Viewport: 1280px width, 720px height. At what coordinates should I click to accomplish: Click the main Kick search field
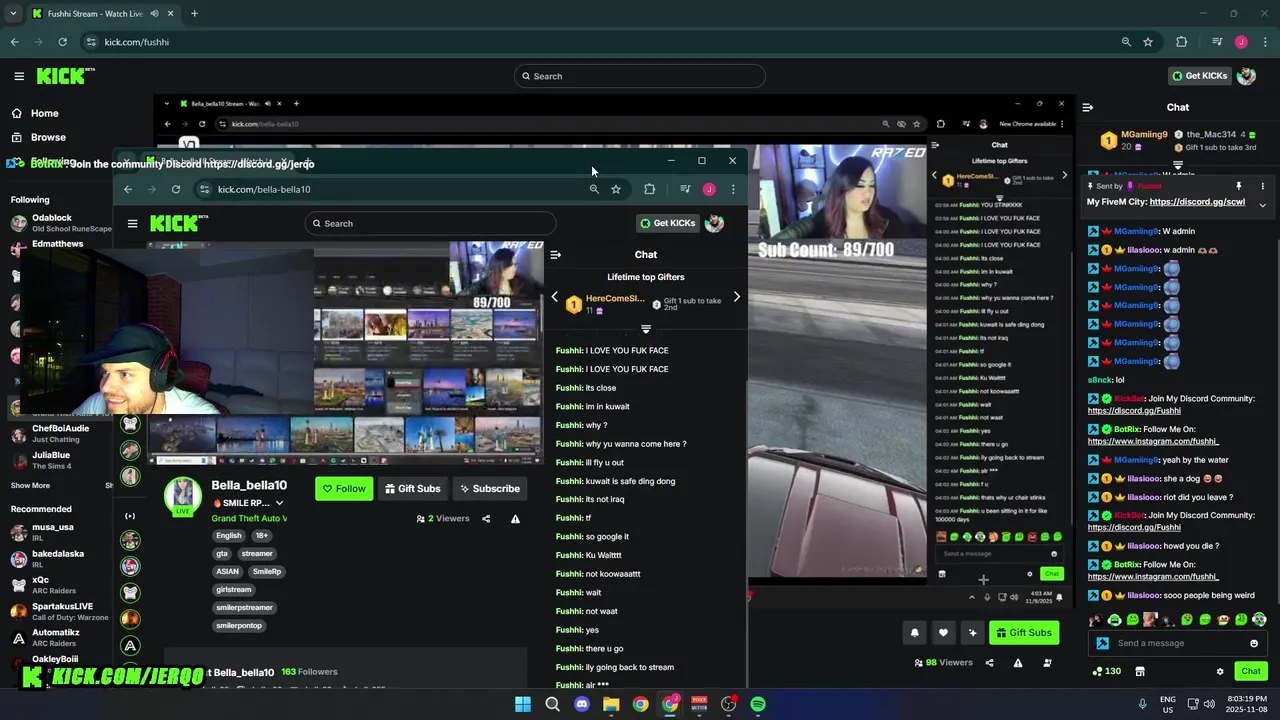coord(640,76)
